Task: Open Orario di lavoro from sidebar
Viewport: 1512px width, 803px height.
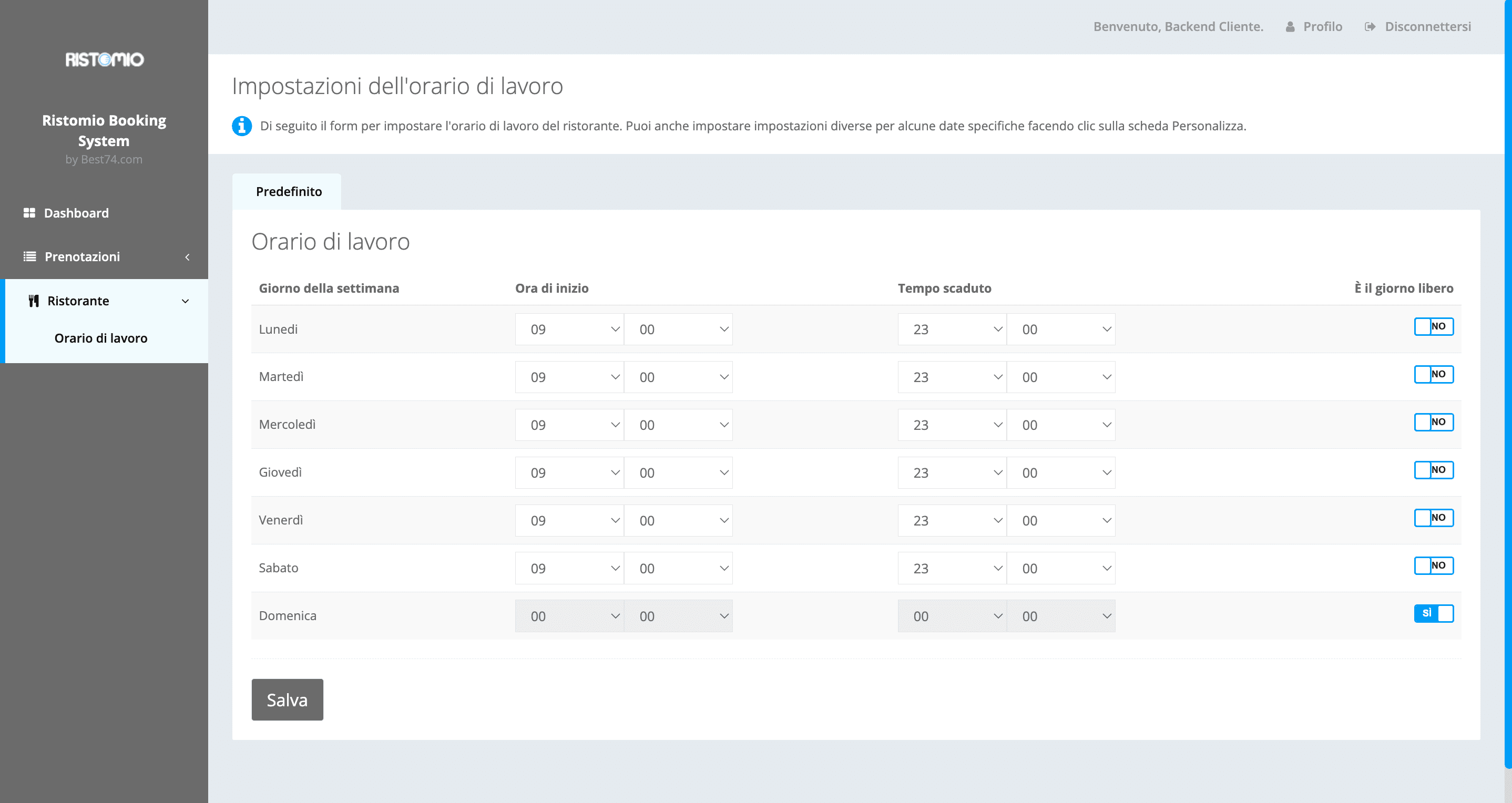Action: (101, 338)
